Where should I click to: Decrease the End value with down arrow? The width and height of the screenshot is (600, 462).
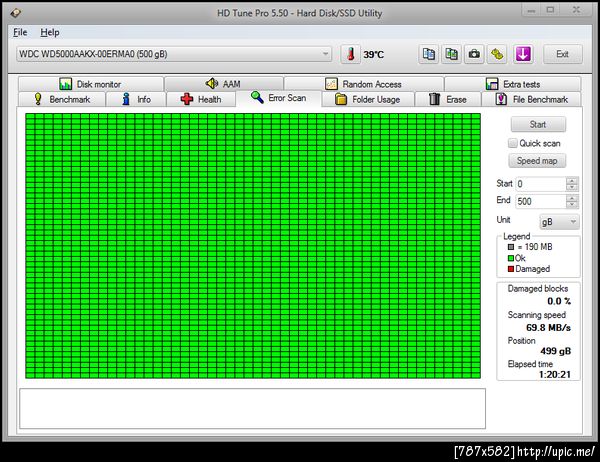(572, 205)
